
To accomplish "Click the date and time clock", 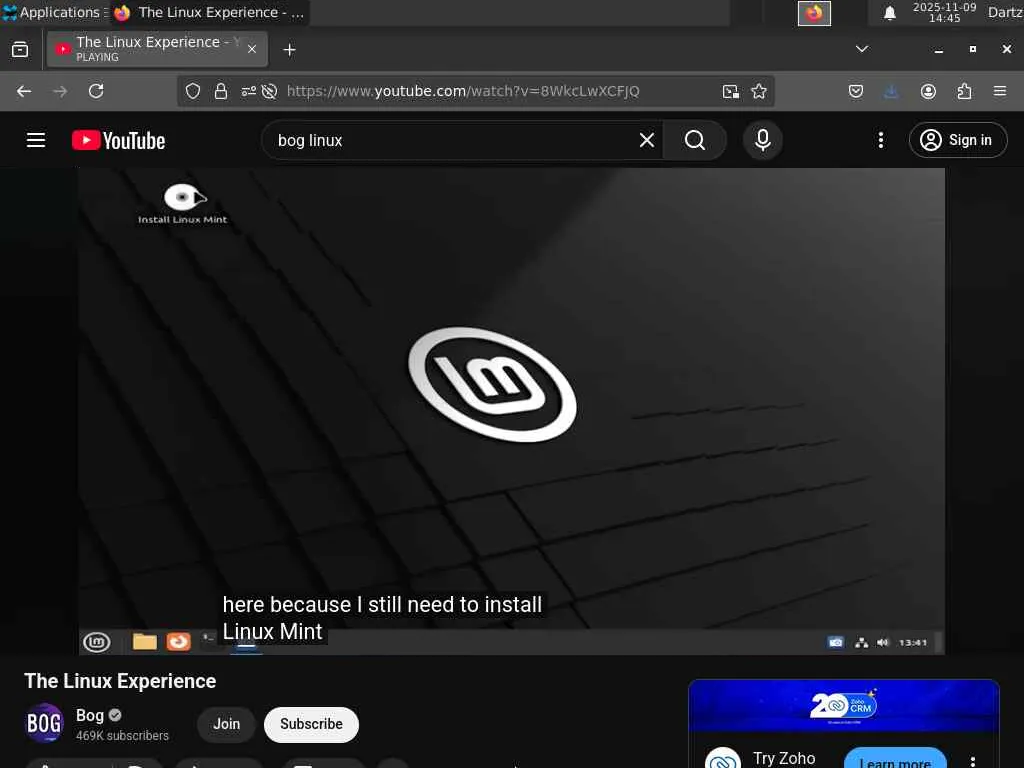I will (944, 12).
